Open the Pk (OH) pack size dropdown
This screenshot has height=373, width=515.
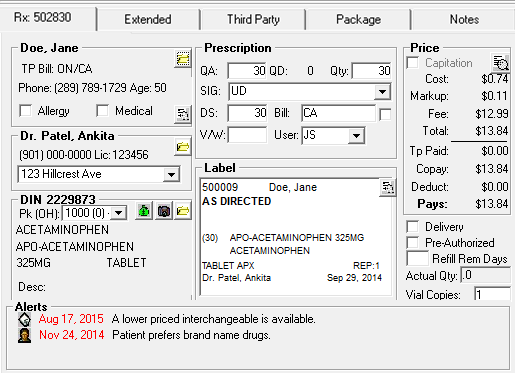point(118,213)
